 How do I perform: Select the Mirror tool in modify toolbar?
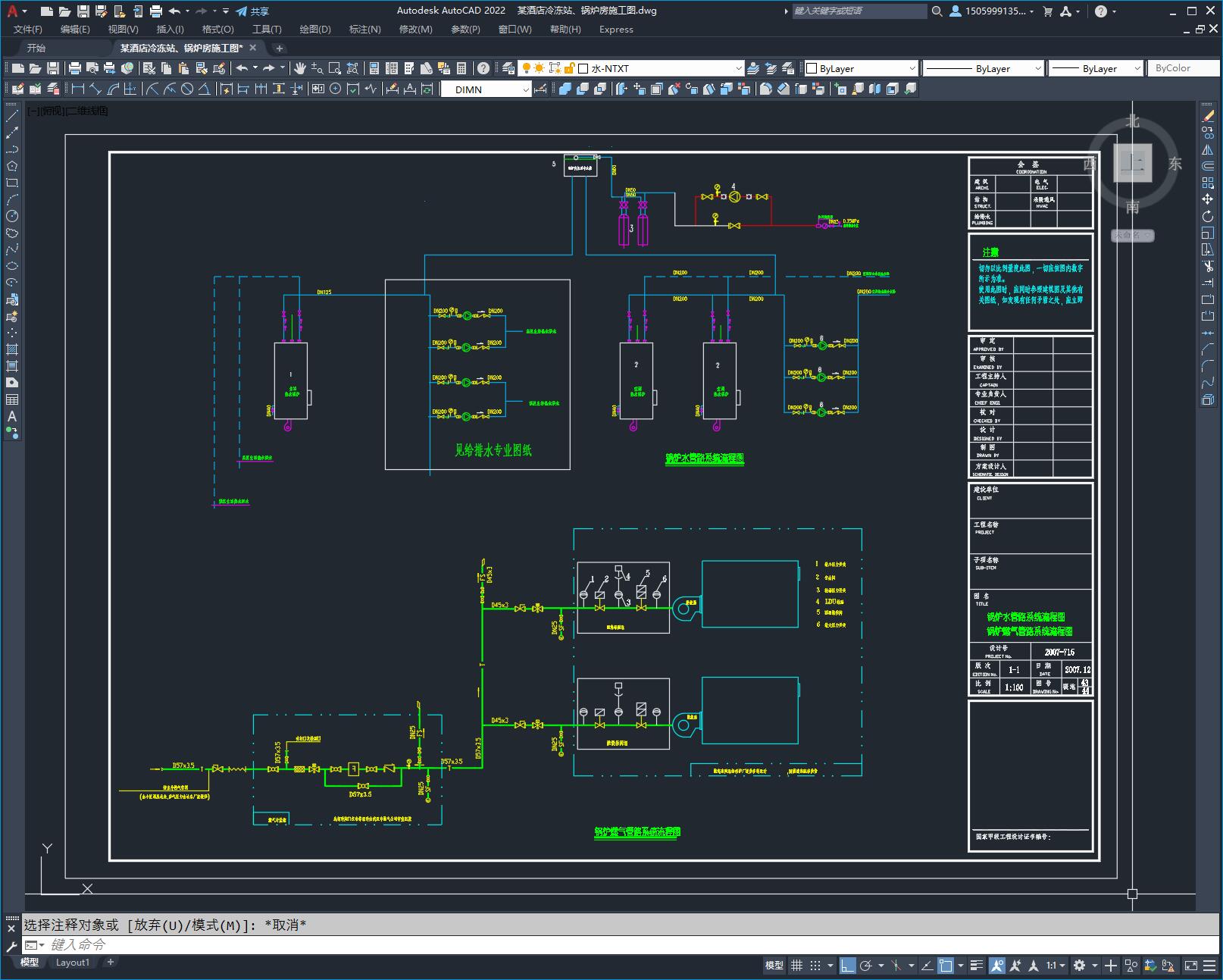pos(1208,149)
